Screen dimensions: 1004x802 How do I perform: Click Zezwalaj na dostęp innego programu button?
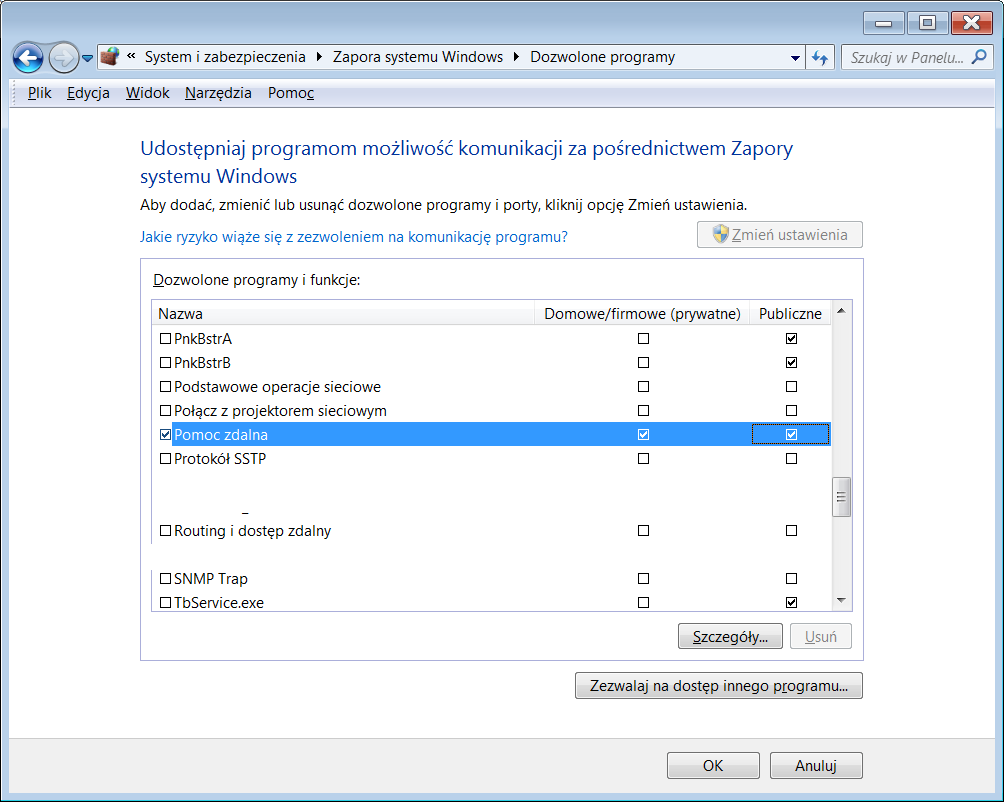coord(718,686)
